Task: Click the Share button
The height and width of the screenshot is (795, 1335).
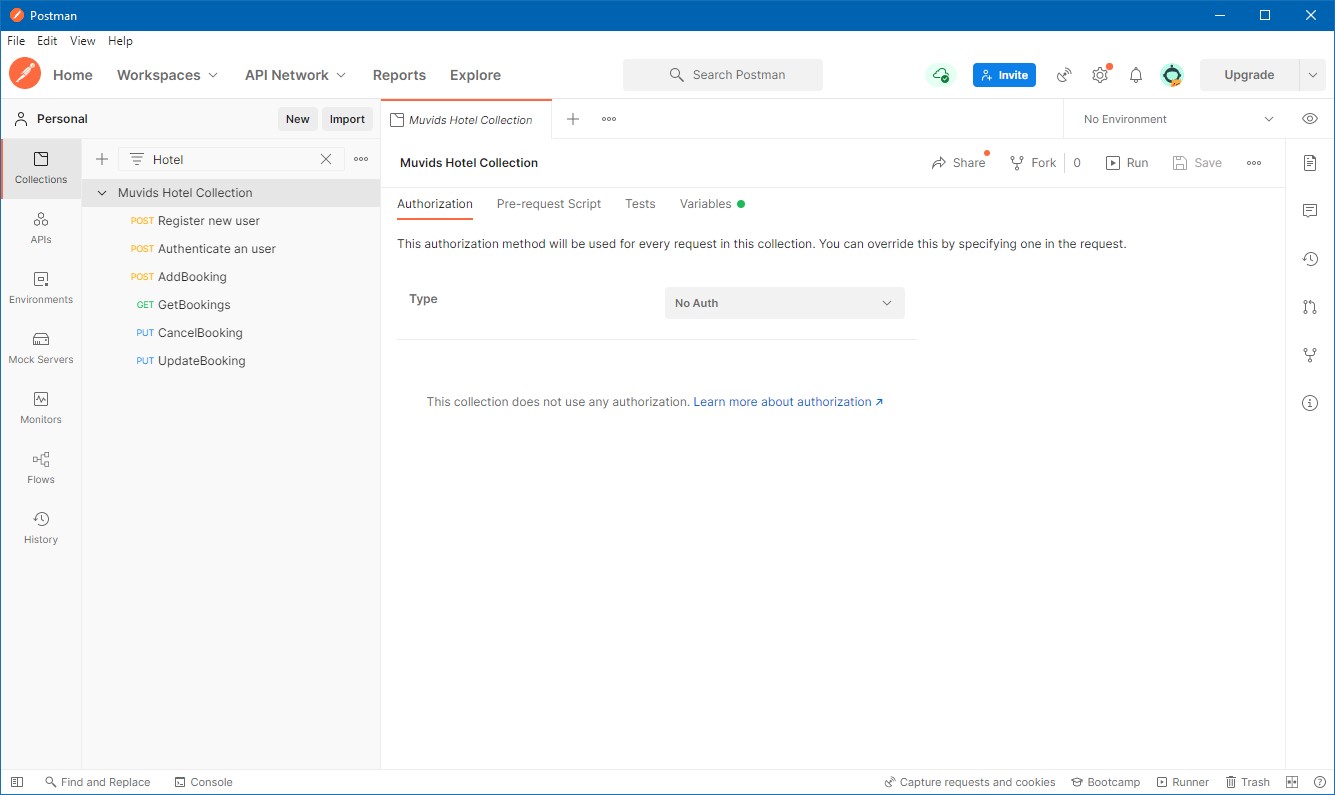Action: [958, 163]
